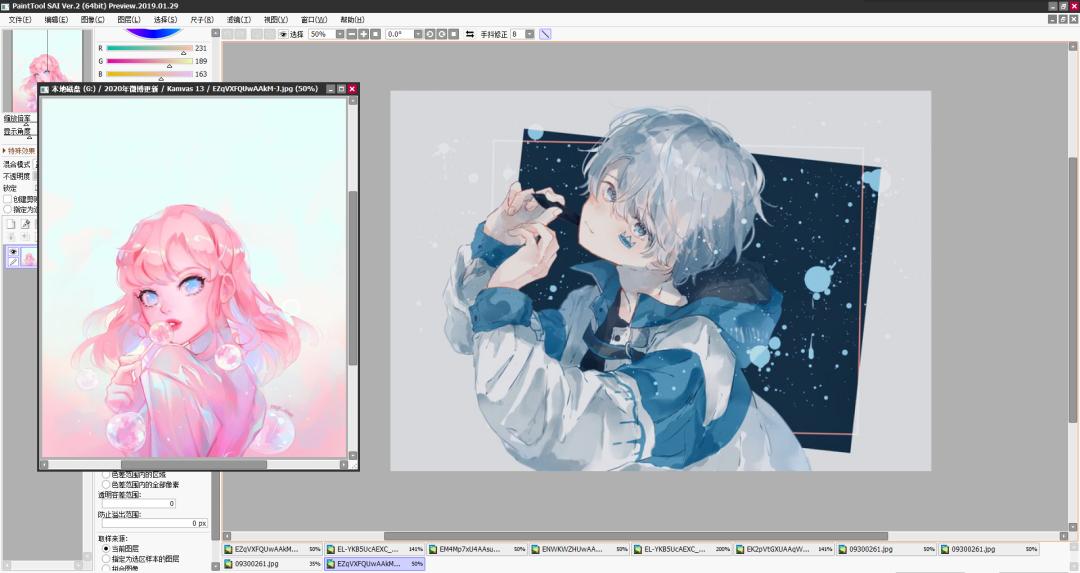Open the 滤镜(T) filter menu
The height and width of the screenshot is (573, 1080).
(238, 20)
